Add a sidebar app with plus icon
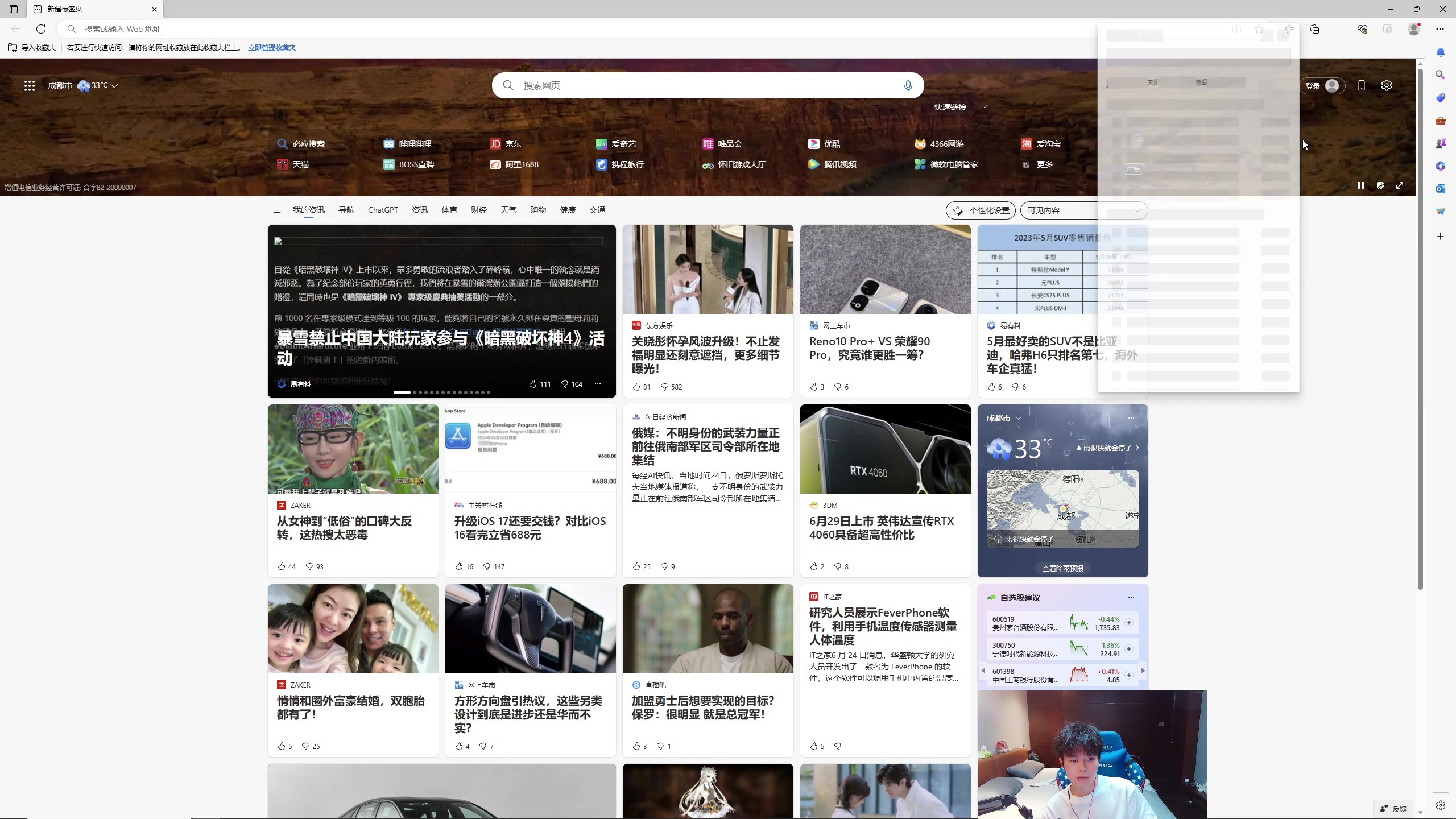1456x819 pixels. [1440, 236]
